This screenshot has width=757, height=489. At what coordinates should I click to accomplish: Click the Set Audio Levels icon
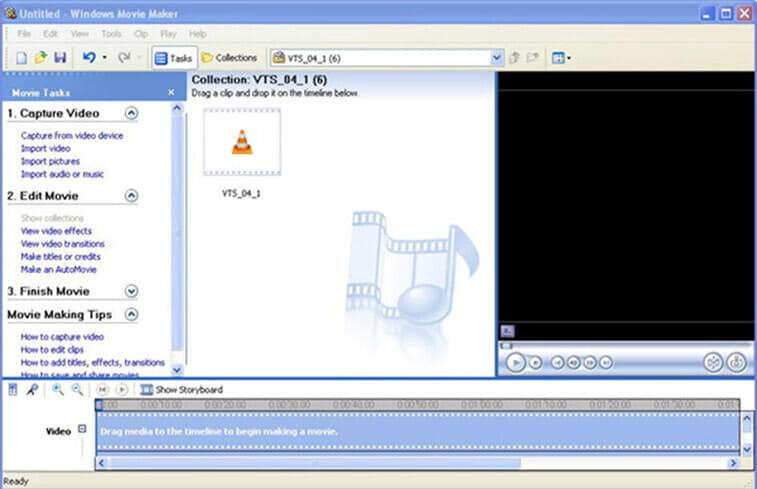tap(13, 390)
